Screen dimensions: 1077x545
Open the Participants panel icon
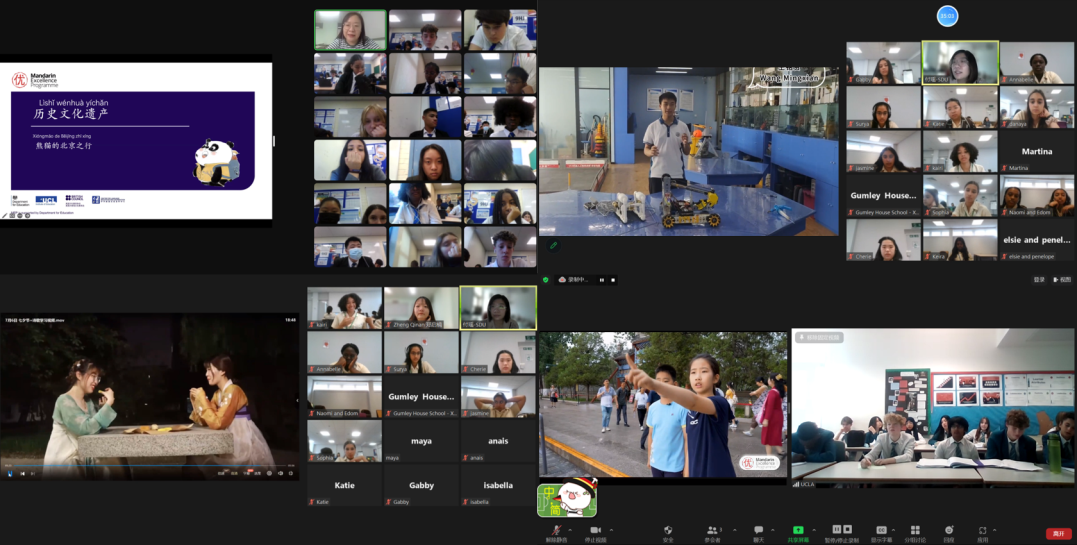[x=713, y=529]
